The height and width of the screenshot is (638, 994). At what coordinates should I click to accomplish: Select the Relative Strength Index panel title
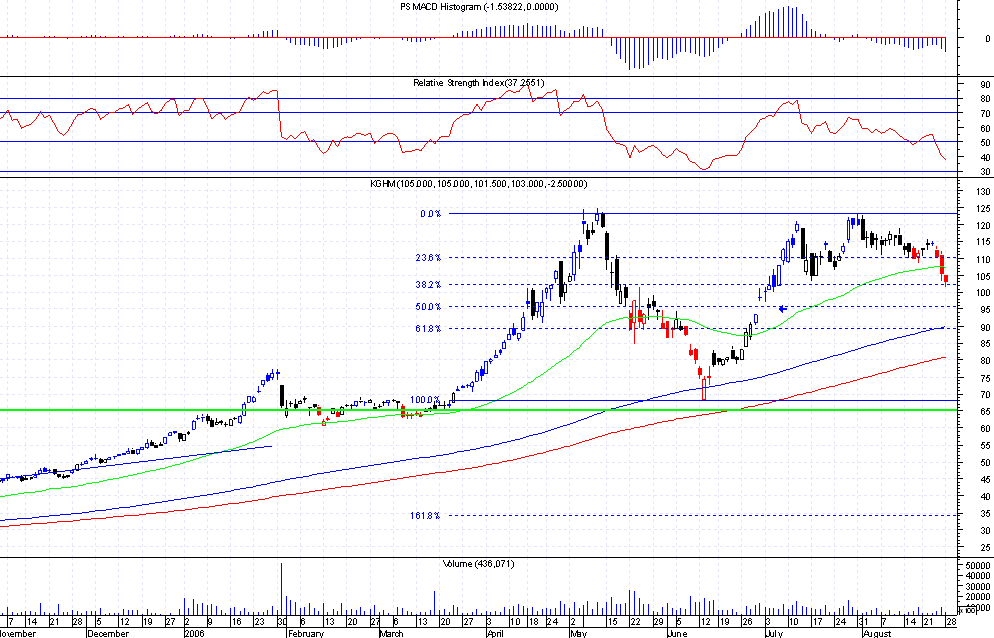[478, 82]
